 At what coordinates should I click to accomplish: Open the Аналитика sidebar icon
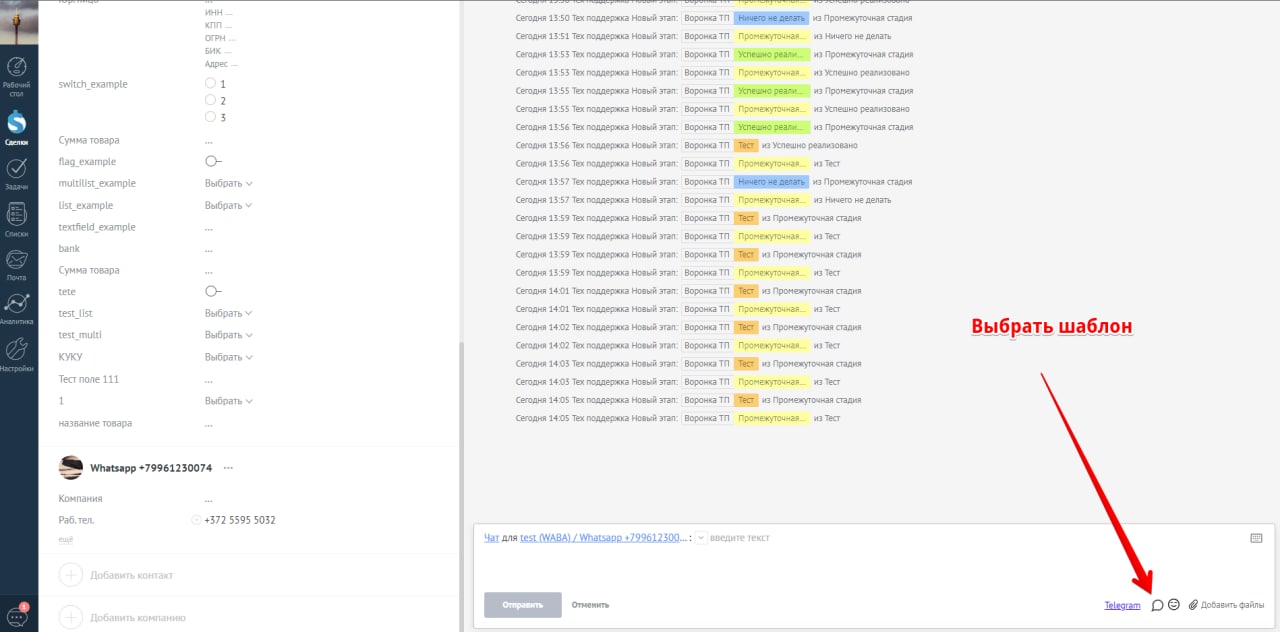[x=16, y=309]
